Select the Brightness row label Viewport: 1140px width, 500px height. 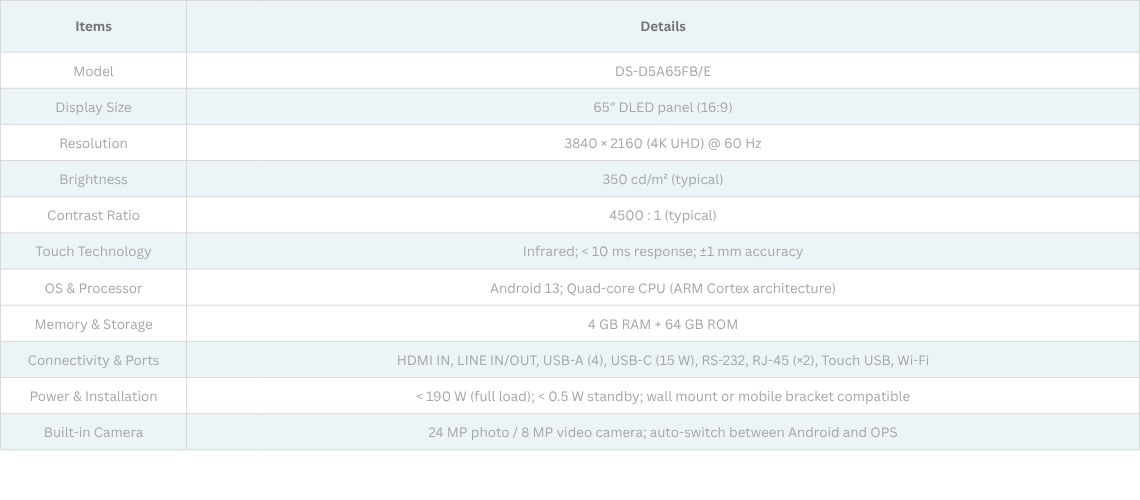click(93, 179)
